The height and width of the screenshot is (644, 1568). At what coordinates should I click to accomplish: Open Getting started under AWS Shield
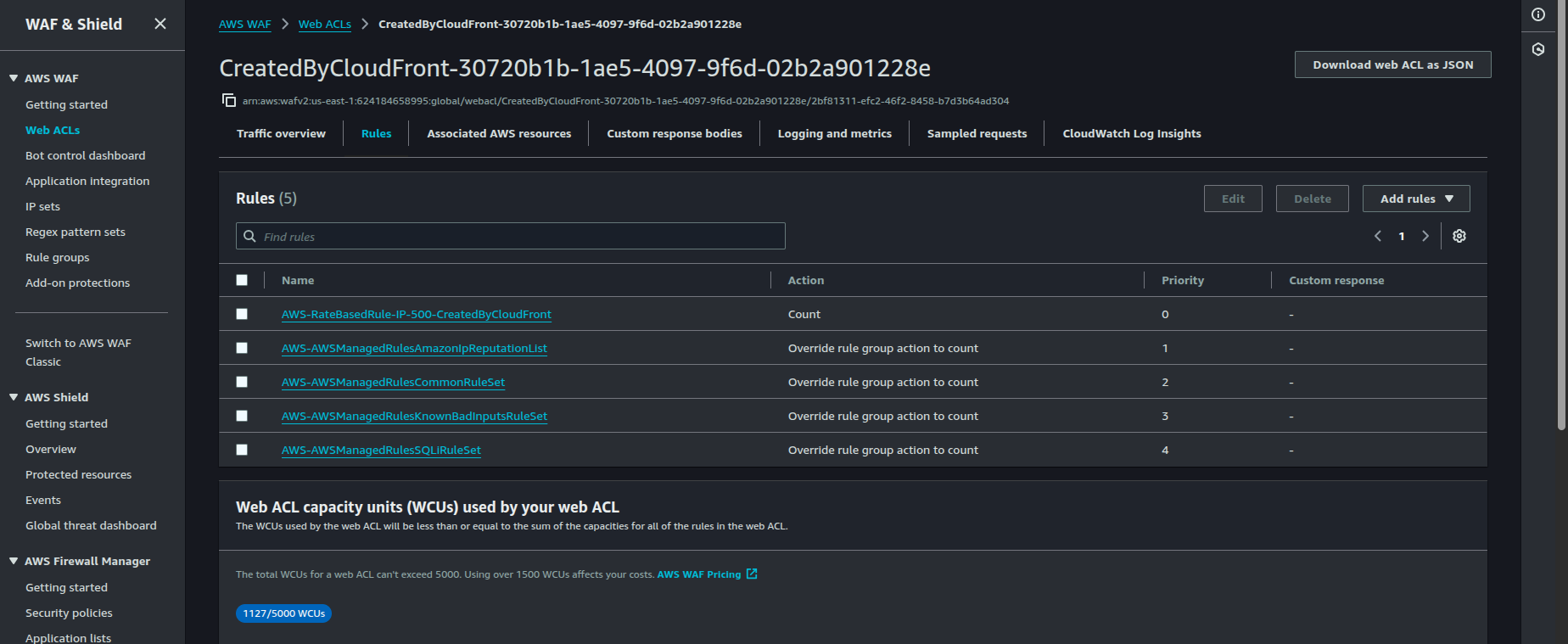[66, 423]
